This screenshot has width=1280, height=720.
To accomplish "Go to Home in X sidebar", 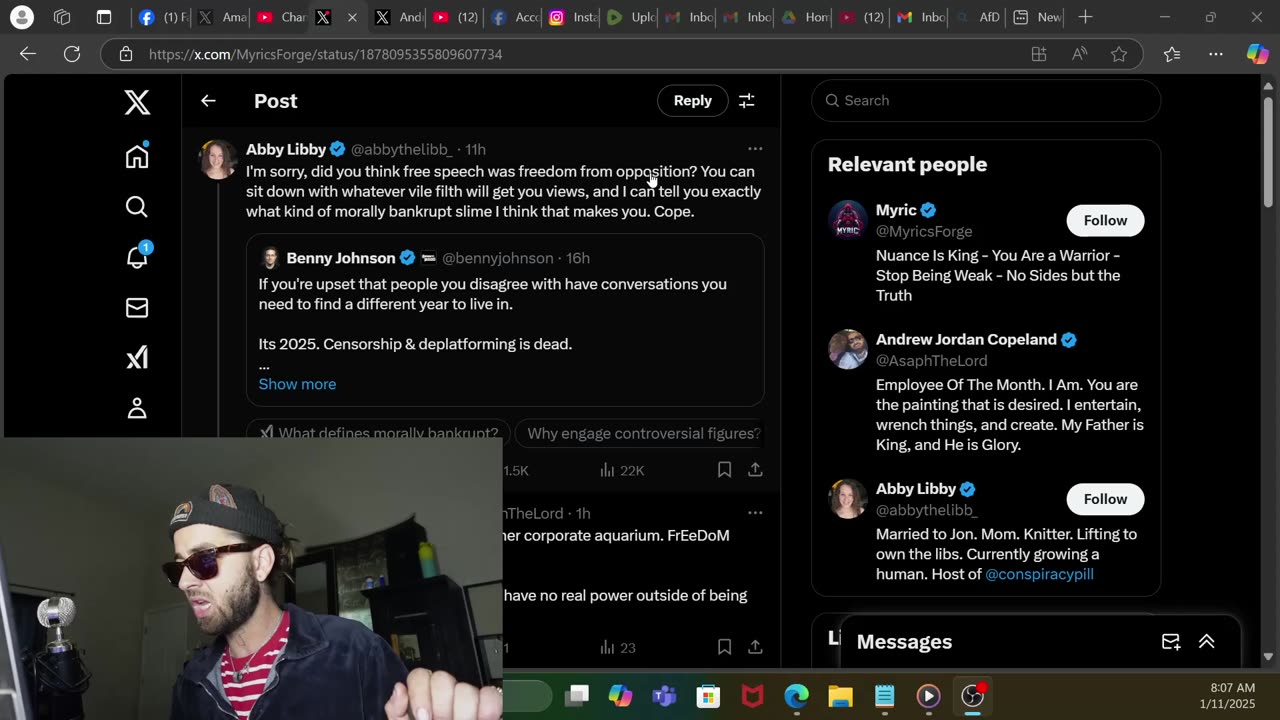I will (137, 155).
